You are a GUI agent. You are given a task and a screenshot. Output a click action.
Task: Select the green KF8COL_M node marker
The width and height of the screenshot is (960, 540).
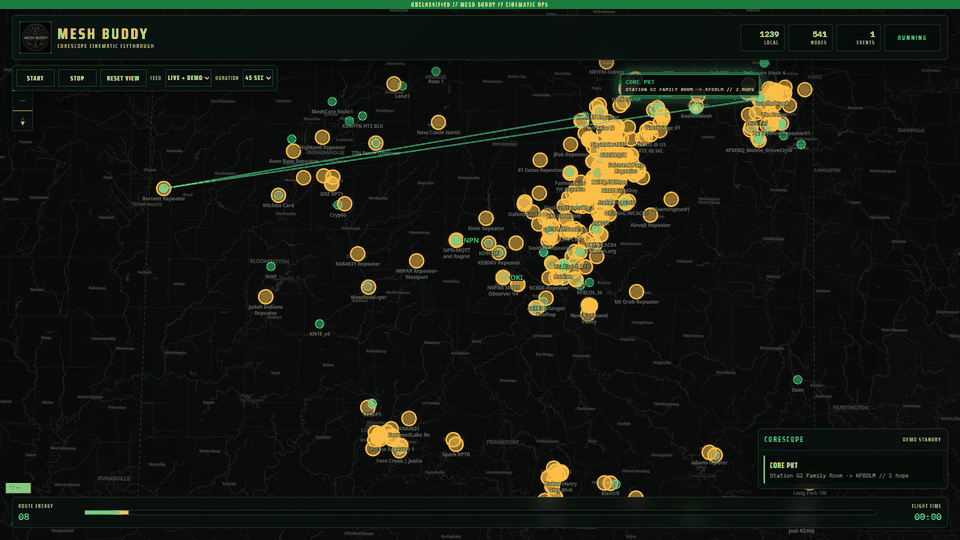590,283
